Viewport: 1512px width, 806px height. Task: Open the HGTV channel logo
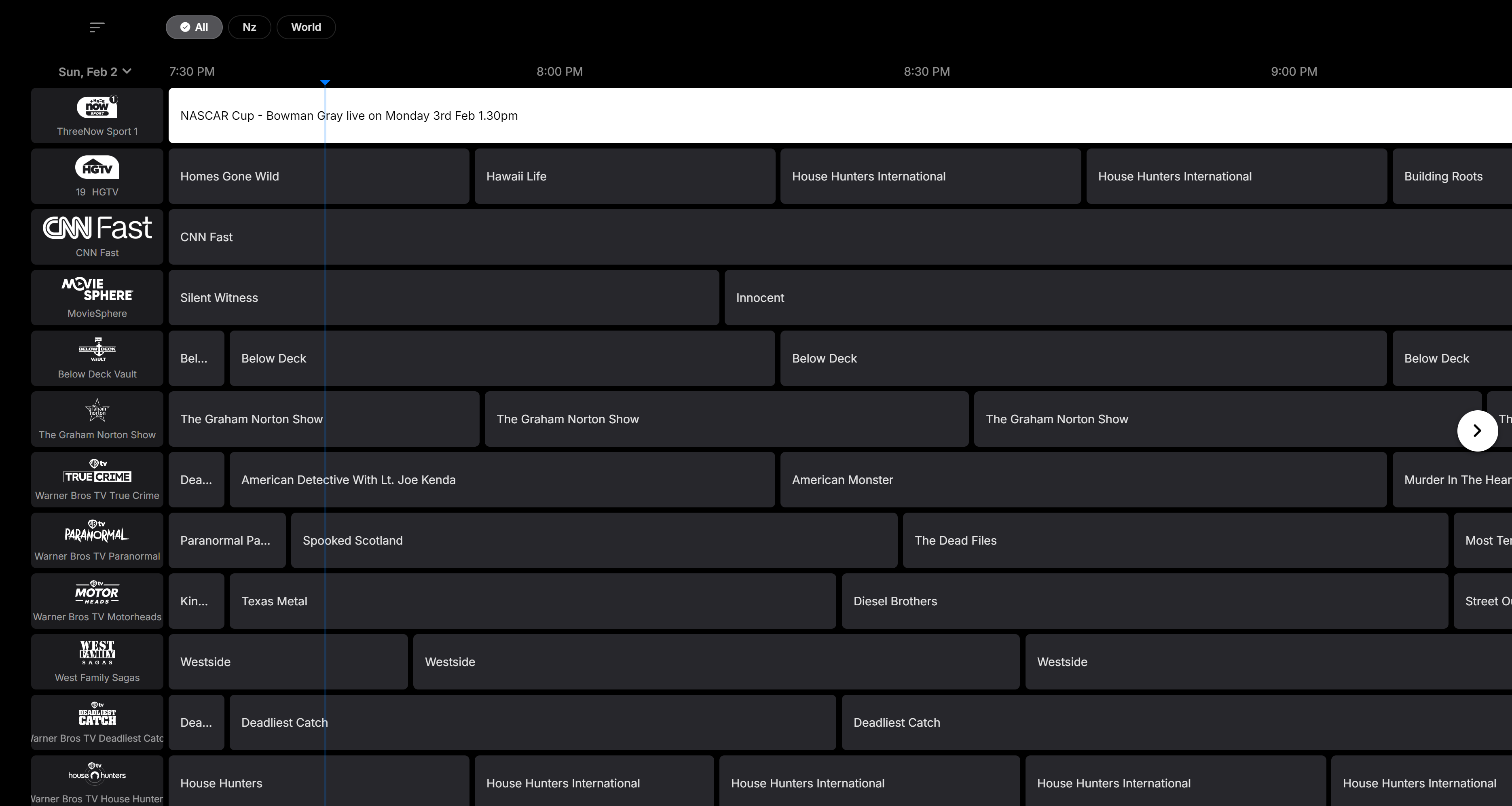point(97,168)
